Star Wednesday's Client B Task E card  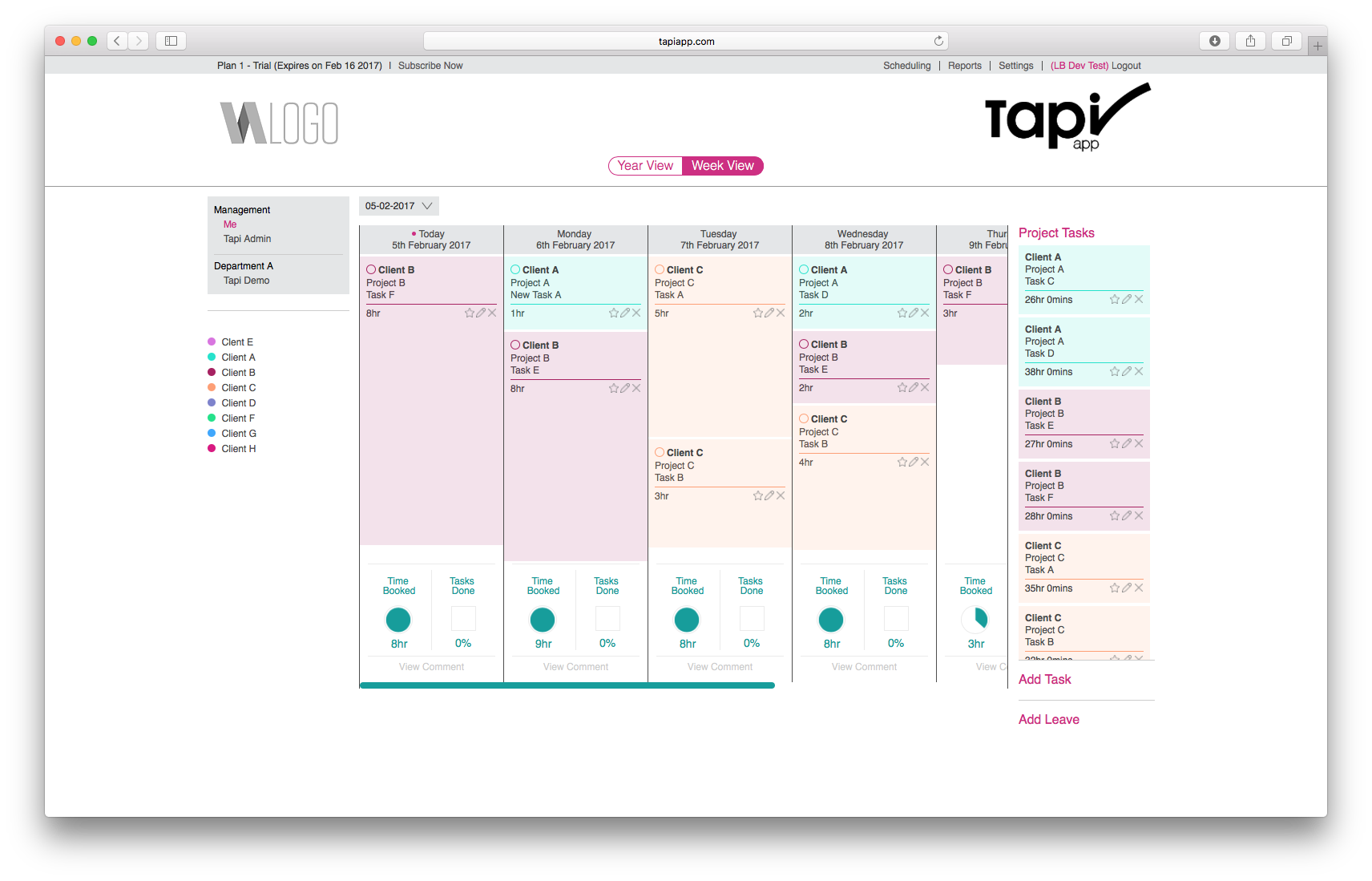(x=902, y=387)
